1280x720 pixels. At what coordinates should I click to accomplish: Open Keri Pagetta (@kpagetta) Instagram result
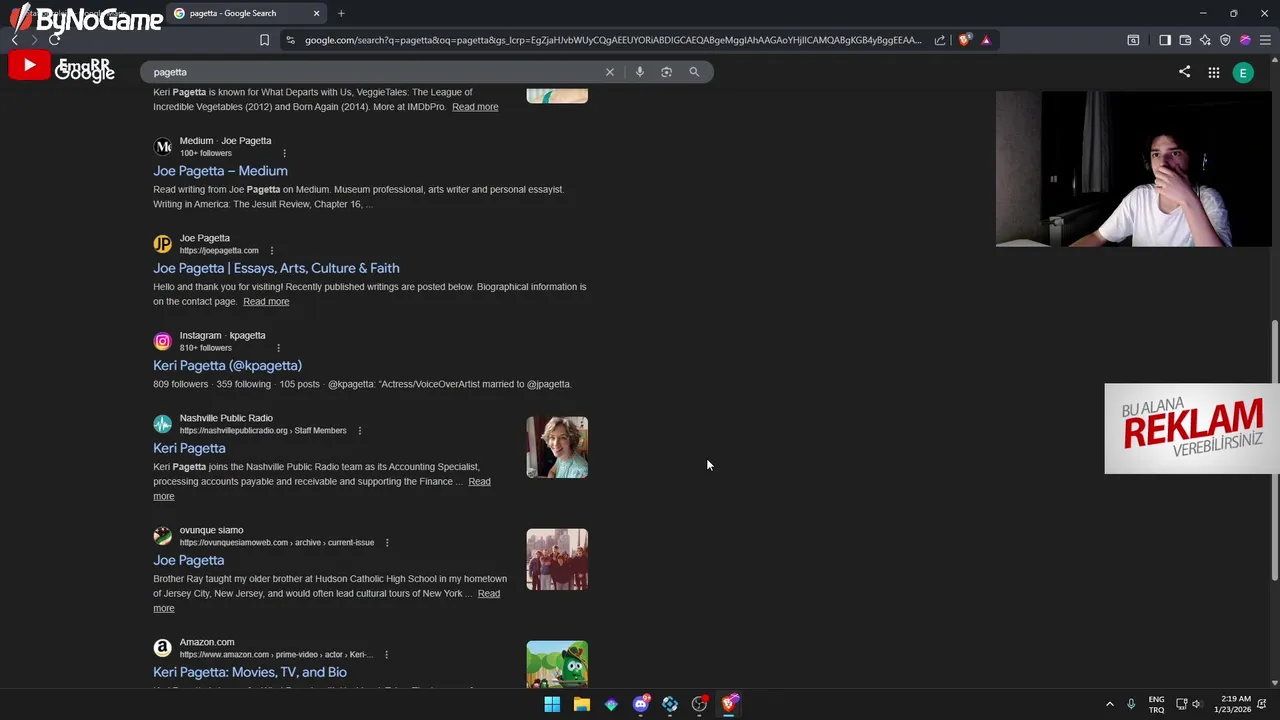[227, 366]
